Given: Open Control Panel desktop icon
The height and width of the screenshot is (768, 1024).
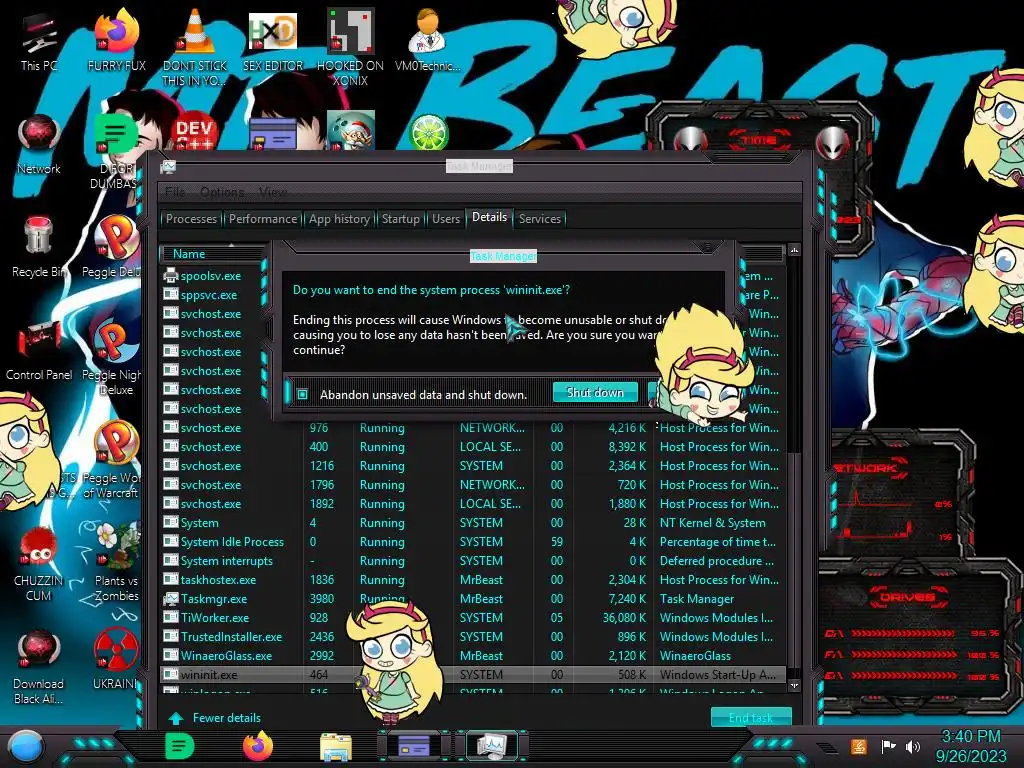Looking at the screenshot, I should [39, 351].
